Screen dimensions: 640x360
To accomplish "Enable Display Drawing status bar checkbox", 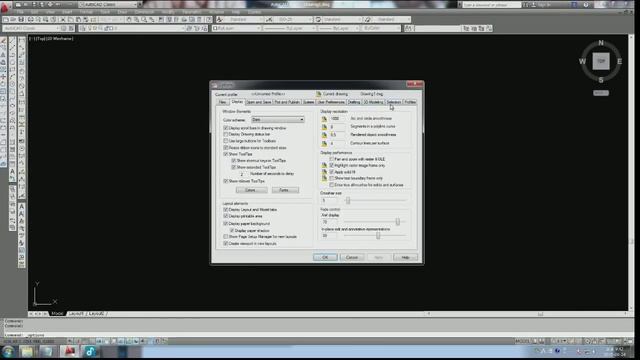I will pyautogui.click(x=226, y=134).
